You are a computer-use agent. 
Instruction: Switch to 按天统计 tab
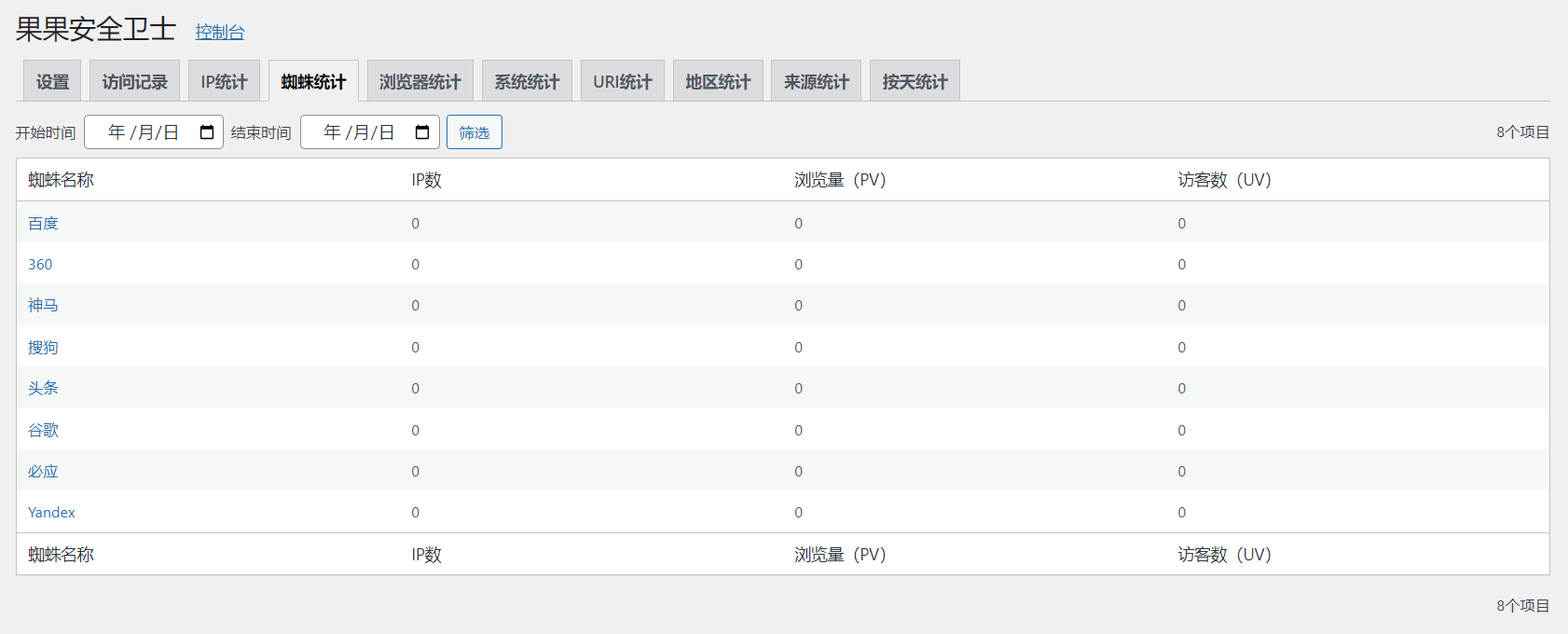(915, 81)
